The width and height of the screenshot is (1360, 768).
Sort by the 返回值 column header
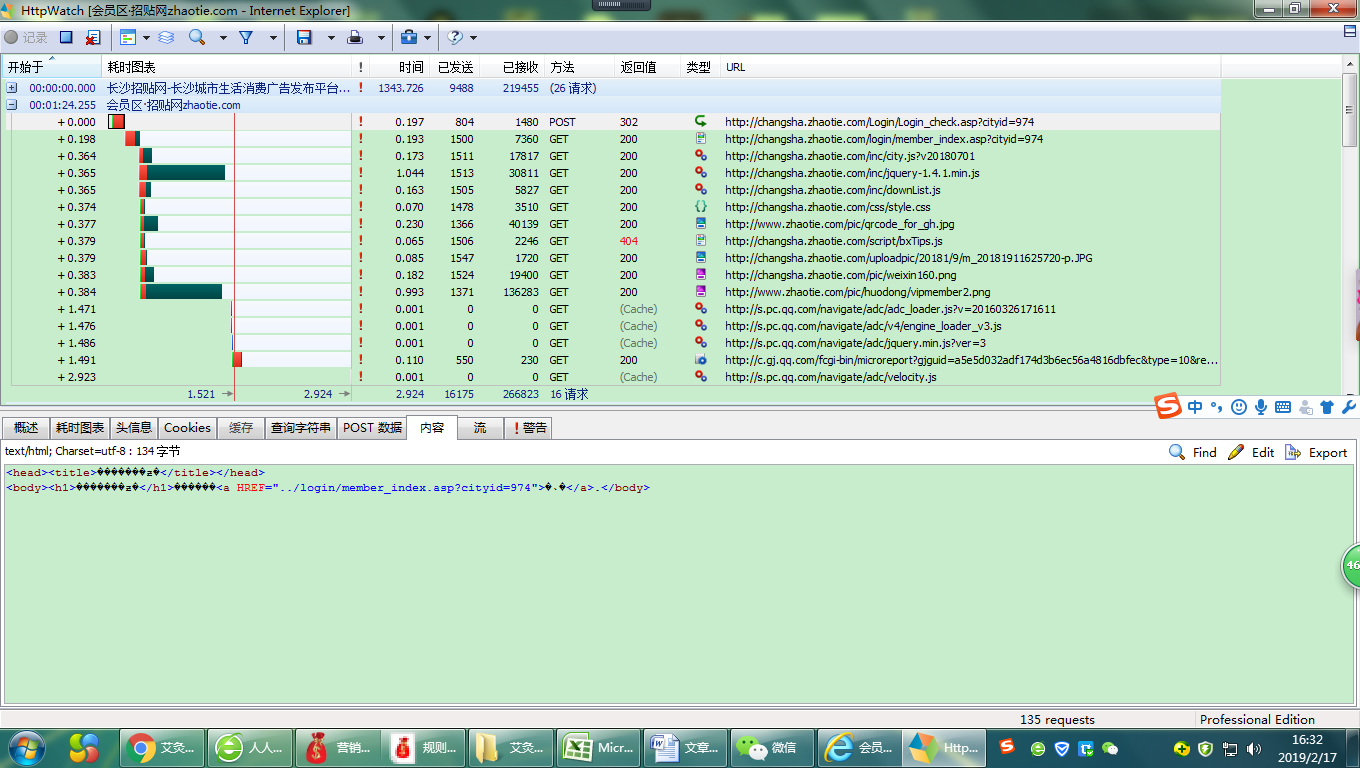point(638,67)
